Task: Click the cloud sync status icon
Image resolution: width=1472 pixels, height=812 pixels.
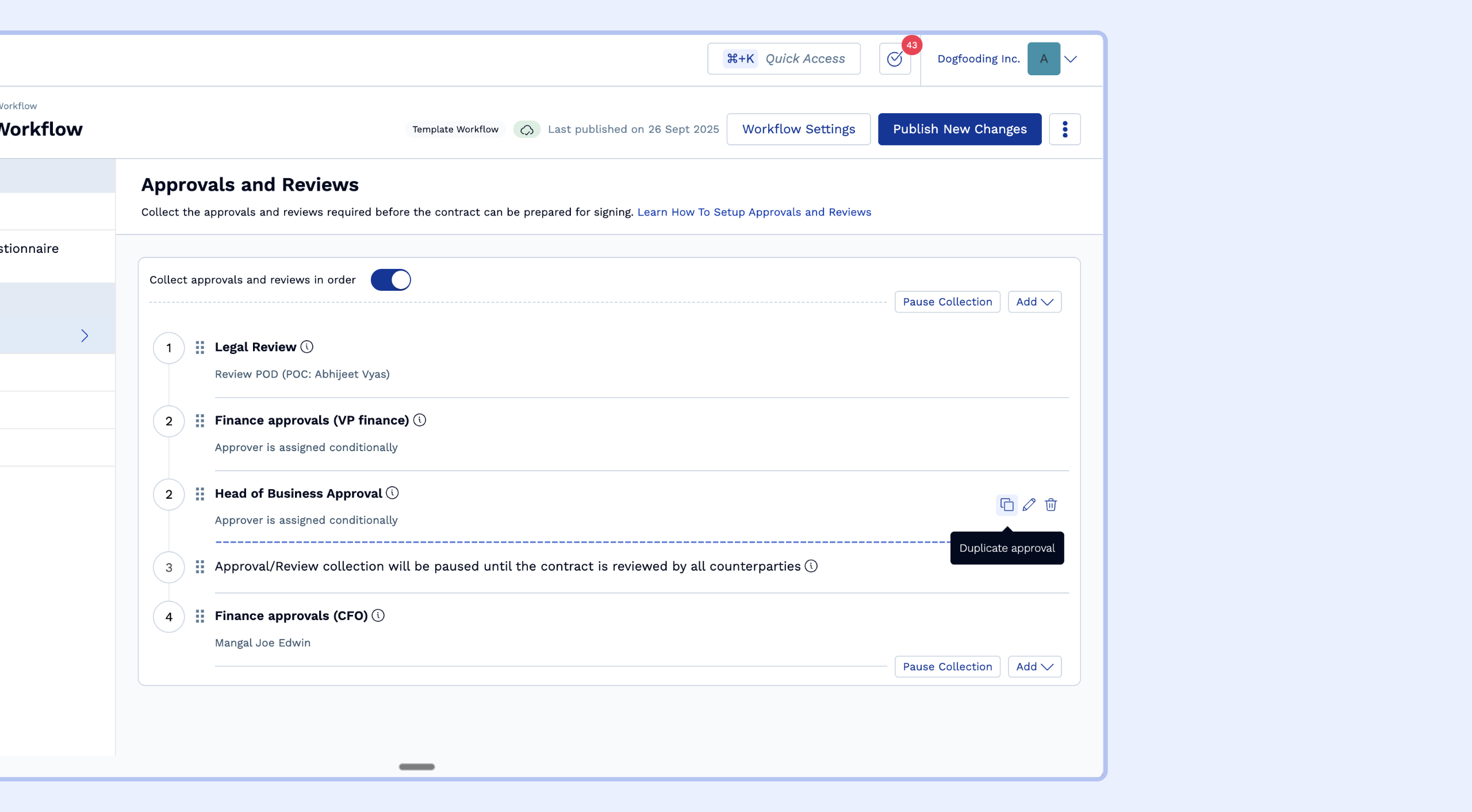Action: click(x=527, y=130)
